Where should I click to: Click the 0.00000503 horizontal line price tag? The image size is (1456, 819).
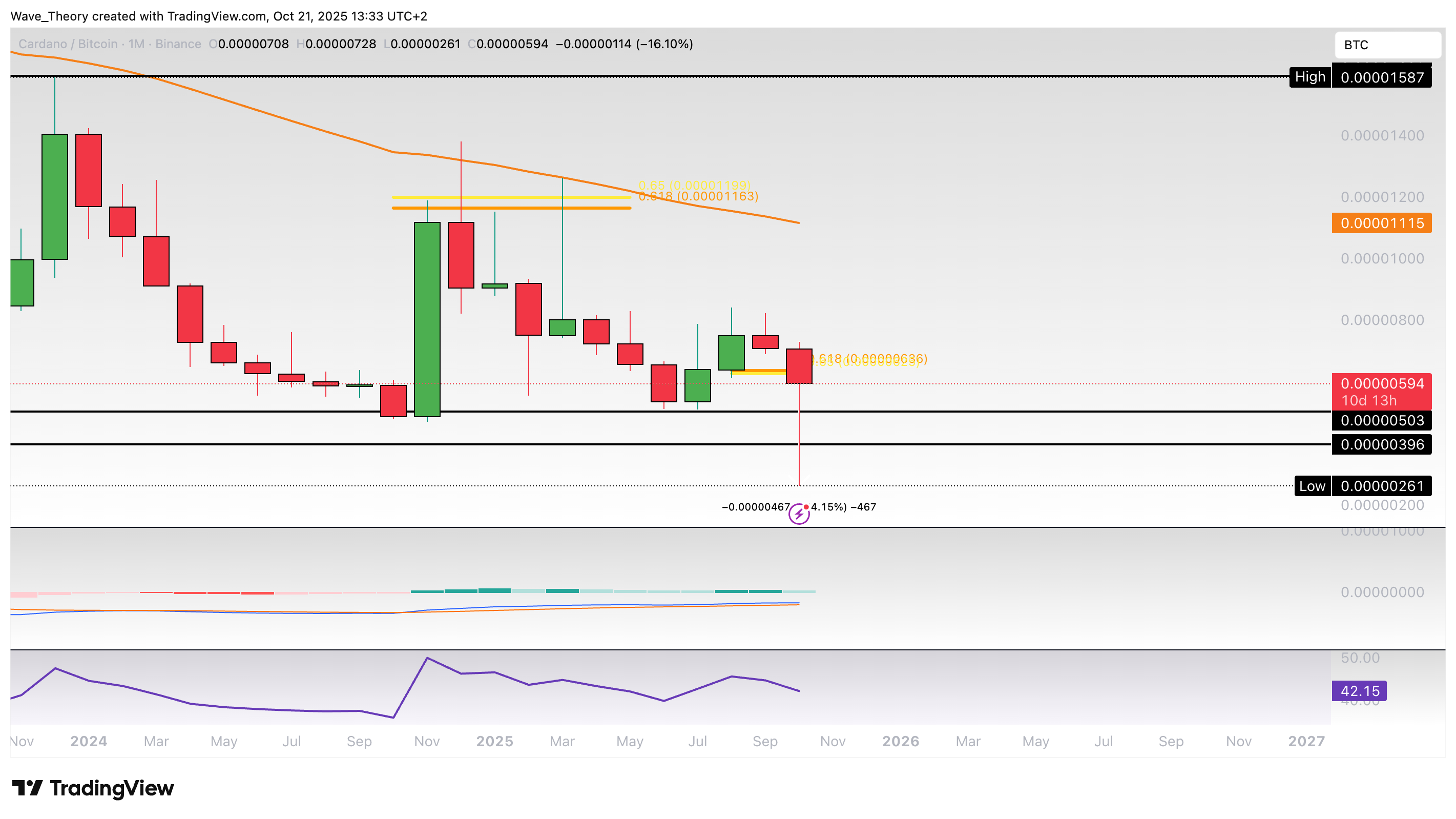pos(1381,420)
